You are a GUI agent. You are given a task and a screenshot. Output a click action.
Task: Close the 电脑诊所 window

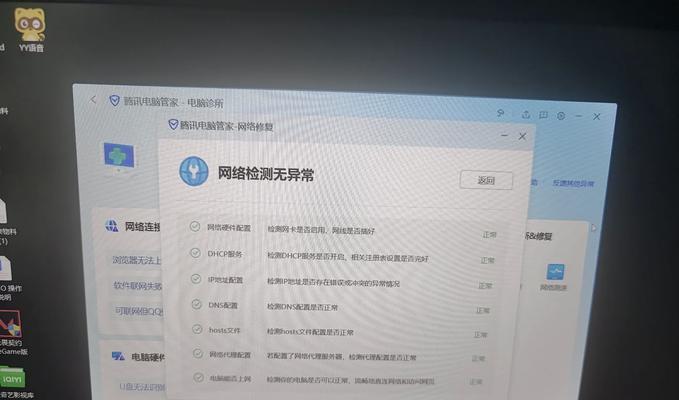(597, 116)
